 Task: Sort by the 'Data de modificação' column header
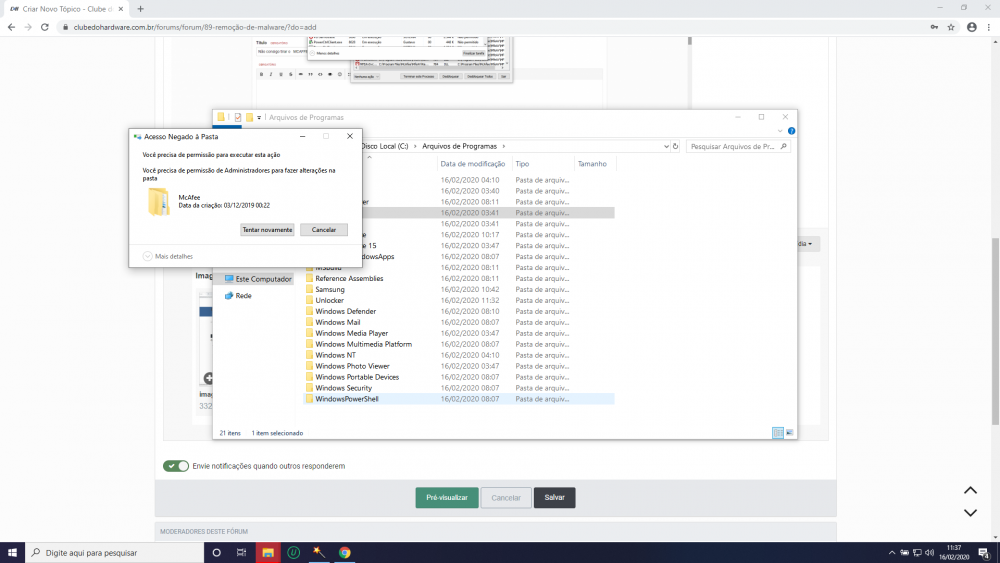pyautogui.click(x=472, y=163)
